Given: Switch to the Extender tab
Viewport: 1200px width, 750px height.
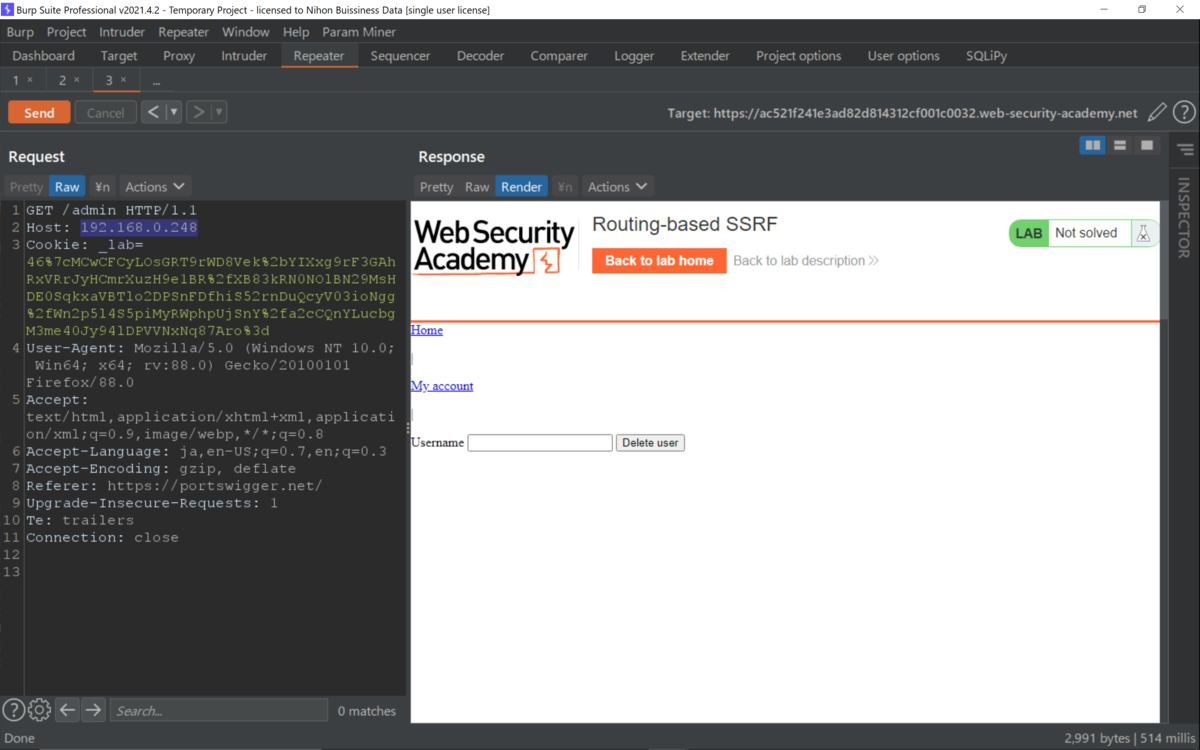Looking at the screenshot, I should coord(705,56).
